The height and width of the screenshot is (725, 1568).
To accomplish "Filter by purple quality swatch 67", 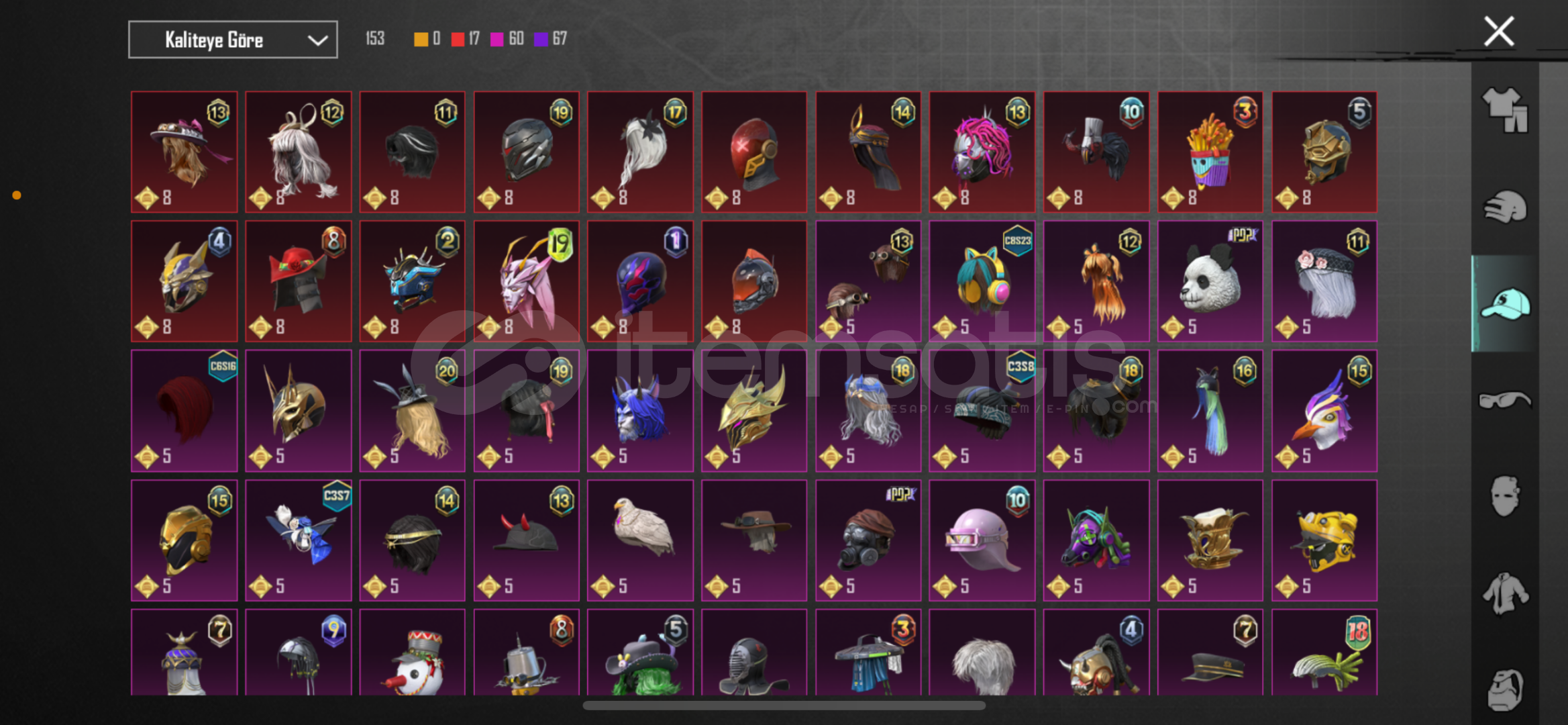I will [551, 39].
